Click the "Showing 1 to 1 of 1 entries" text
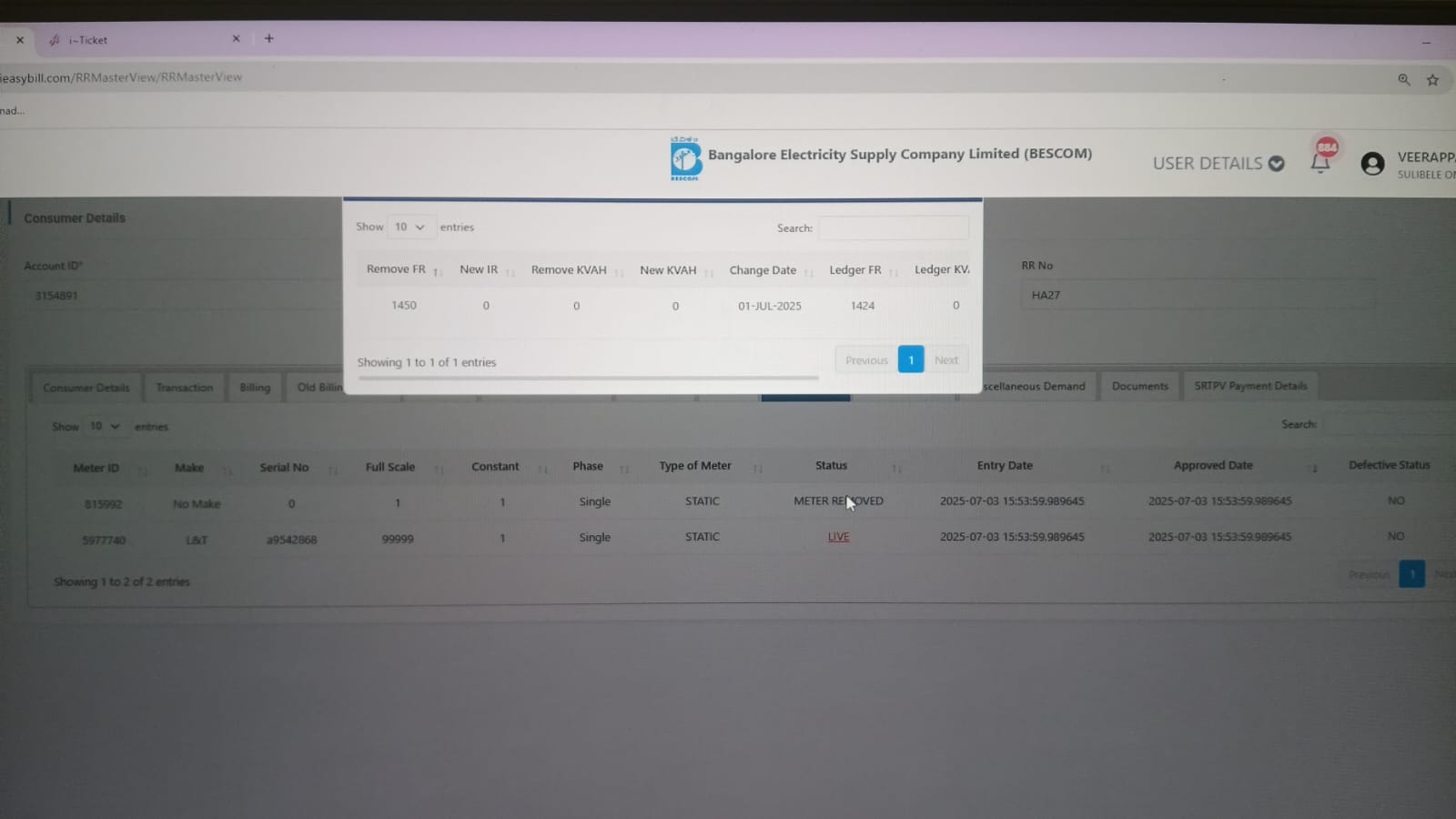Screen dimensions: 1456x819 pos(427,362)
